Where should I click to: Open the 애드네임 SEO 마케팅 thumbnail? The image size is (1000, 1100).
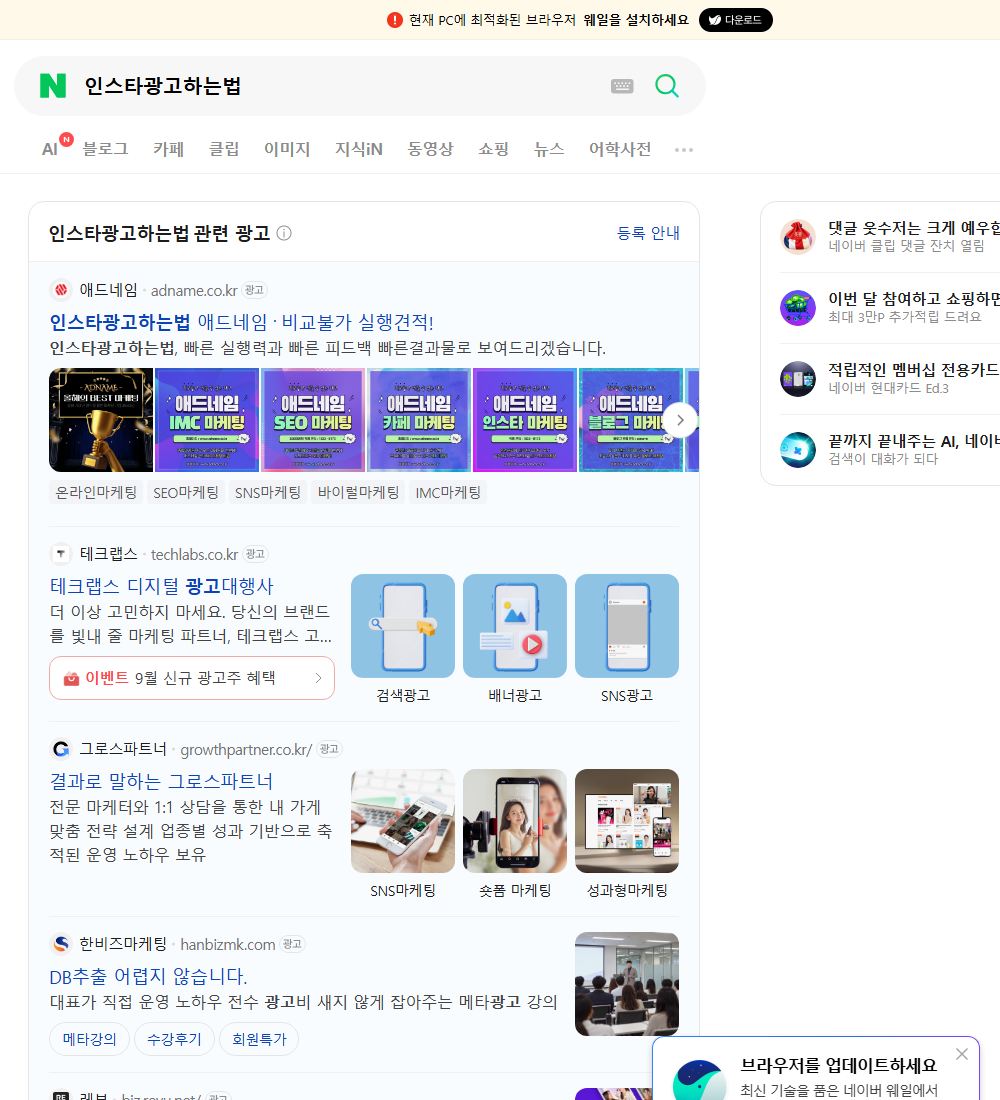pyautogui.click(x=313, y=420)
